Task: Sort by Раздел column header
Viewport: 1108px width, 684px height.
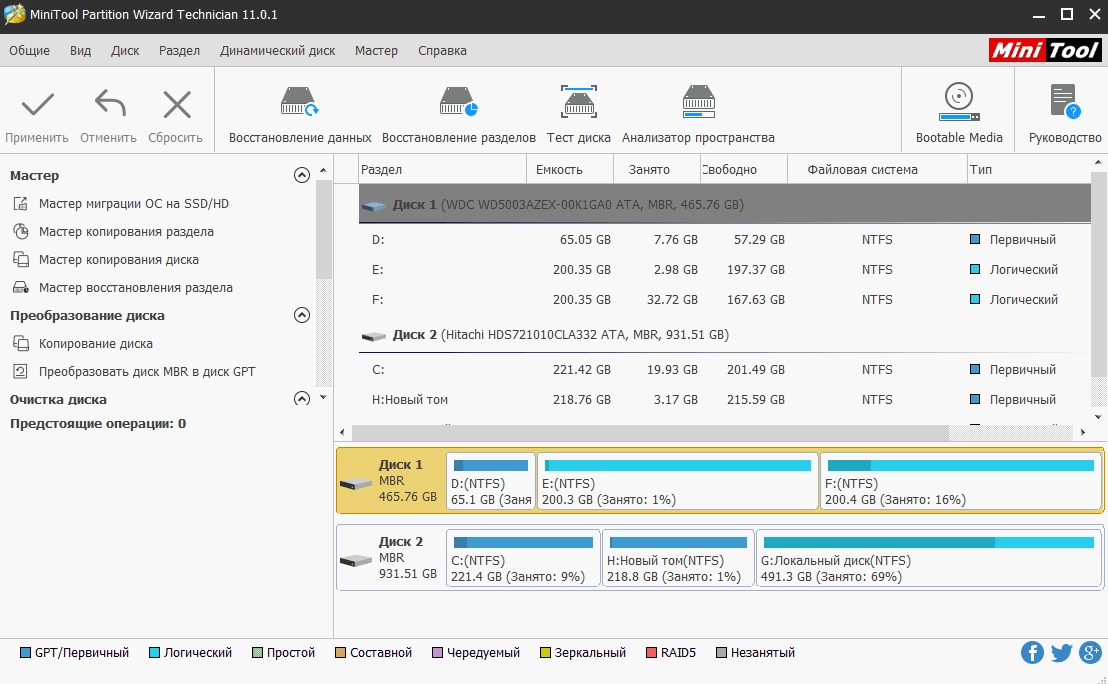Action: 442,170
